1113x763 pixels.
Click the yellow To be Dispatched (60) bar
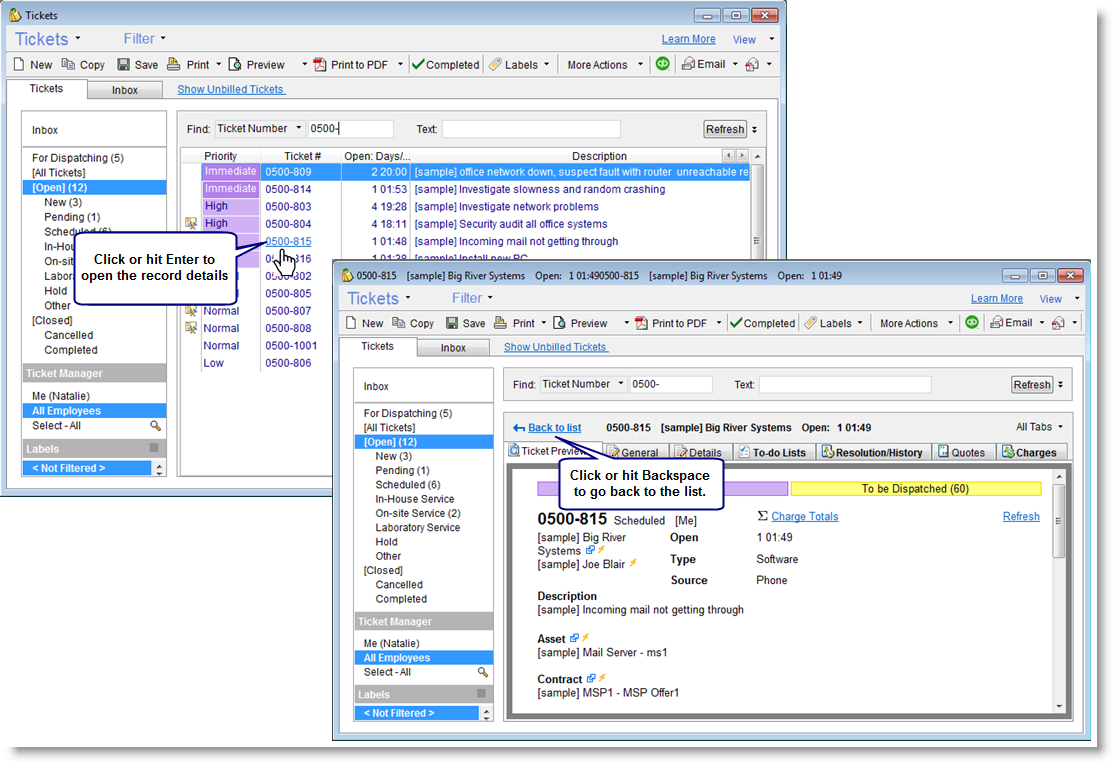pyautogui.click(x=915, y=489)
